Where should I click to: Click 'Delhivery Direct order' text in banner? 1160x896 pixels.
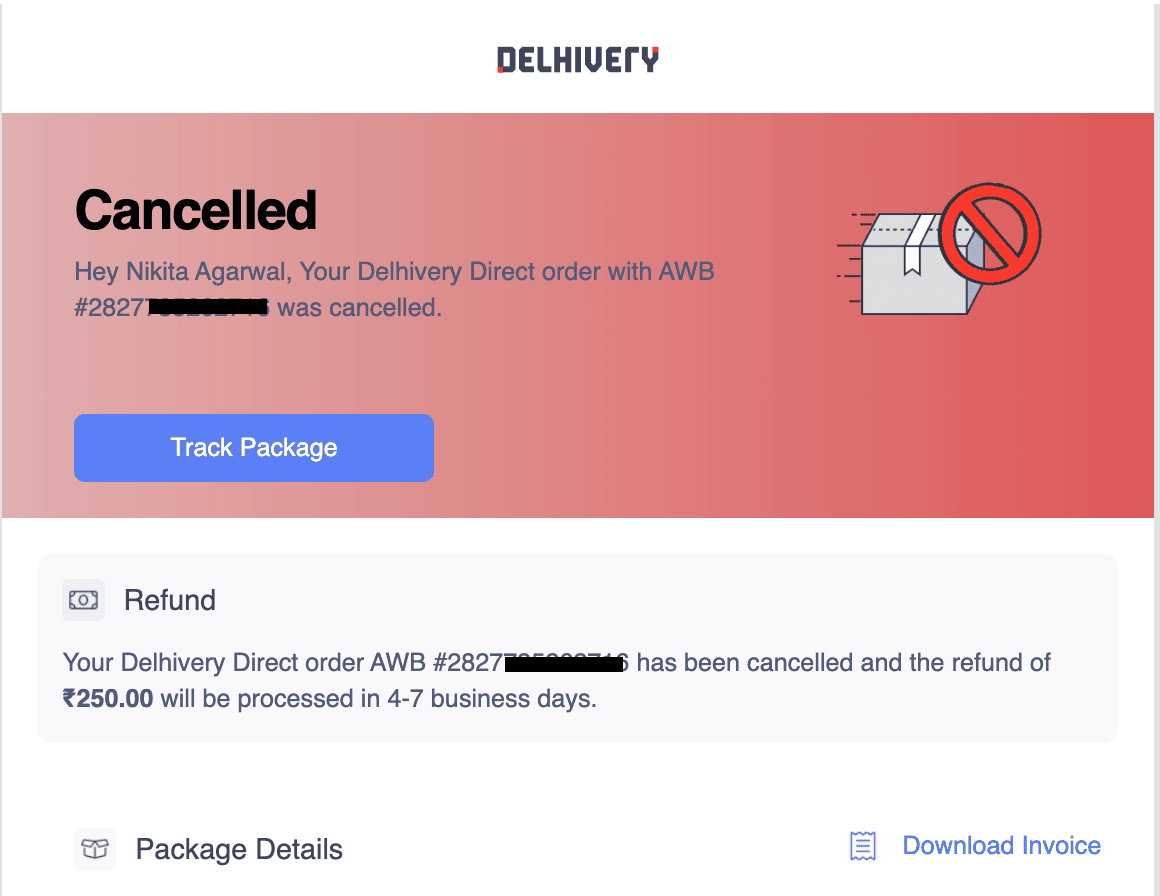coord(479,272)
